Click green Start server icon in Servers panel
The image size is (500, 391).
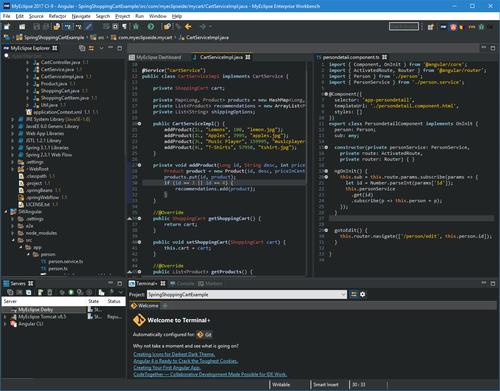[71, 292]
